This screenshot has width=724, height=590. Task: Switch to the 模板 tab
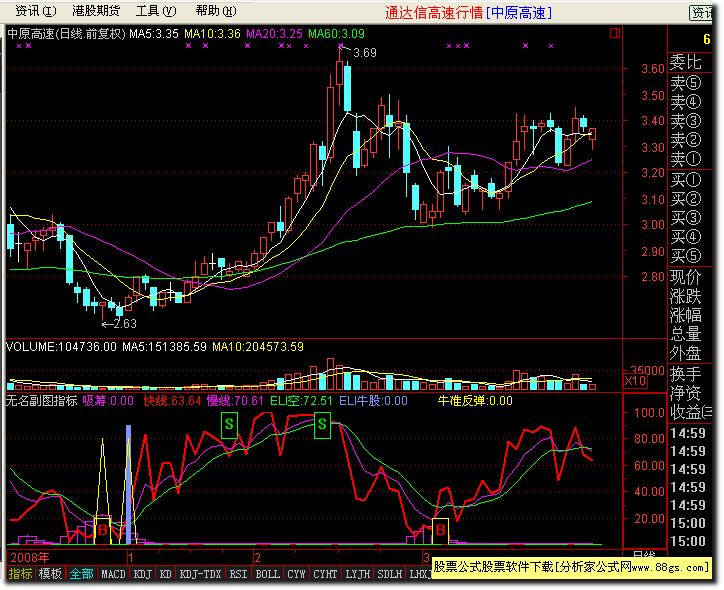coord(50,573)
